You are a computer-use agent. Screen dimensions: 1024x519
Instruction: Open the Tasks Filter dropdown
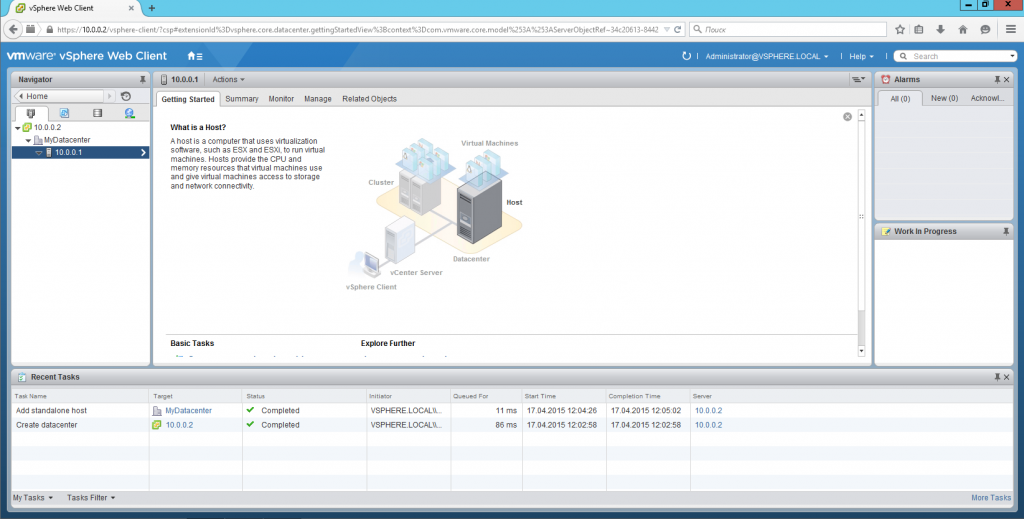tap(91, 497)
